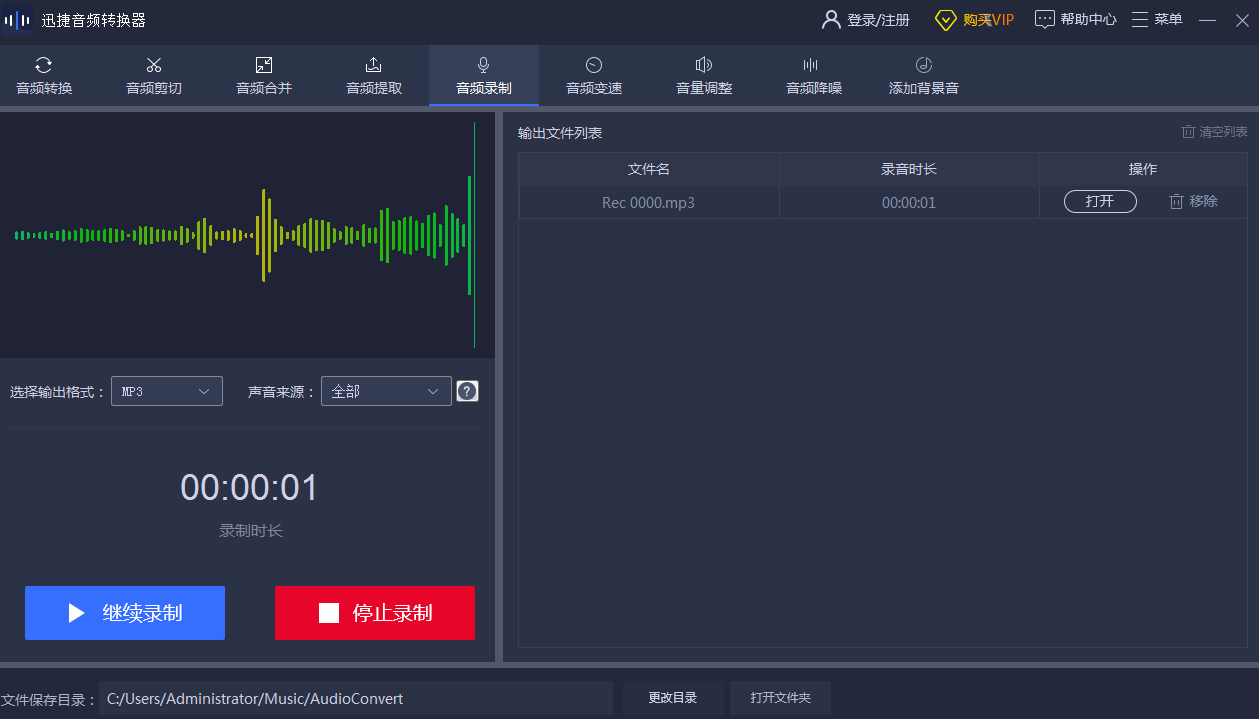Click 打开 for Rec 0000.mp3
The width and height of the screenshot is (1259, 719).
(x=1100, y=202)
